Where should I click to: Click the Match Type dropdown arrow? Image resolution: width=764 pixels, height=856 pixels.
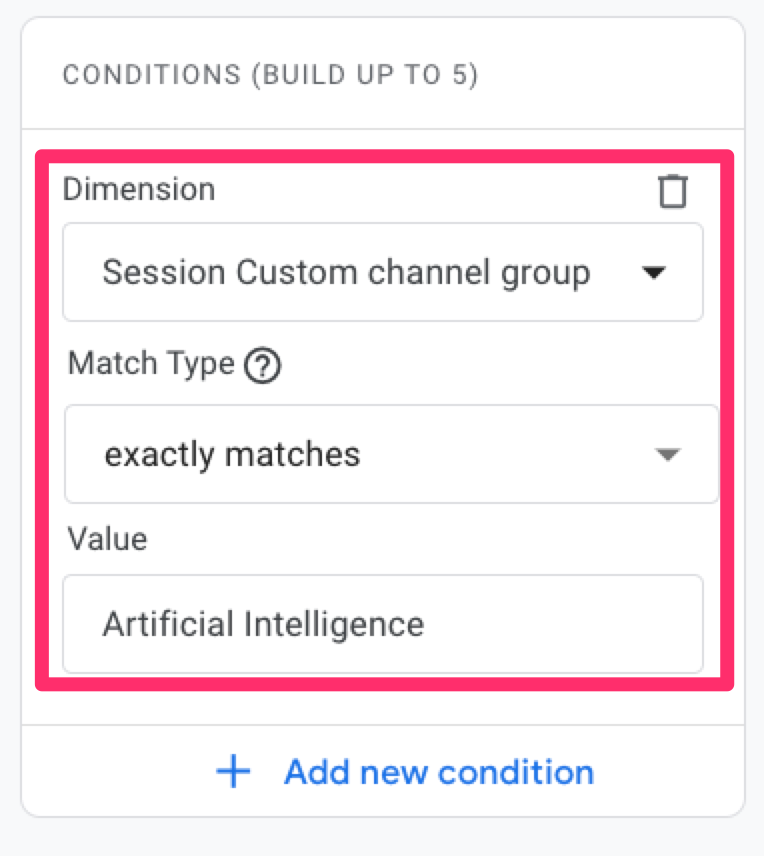point(667,455)
